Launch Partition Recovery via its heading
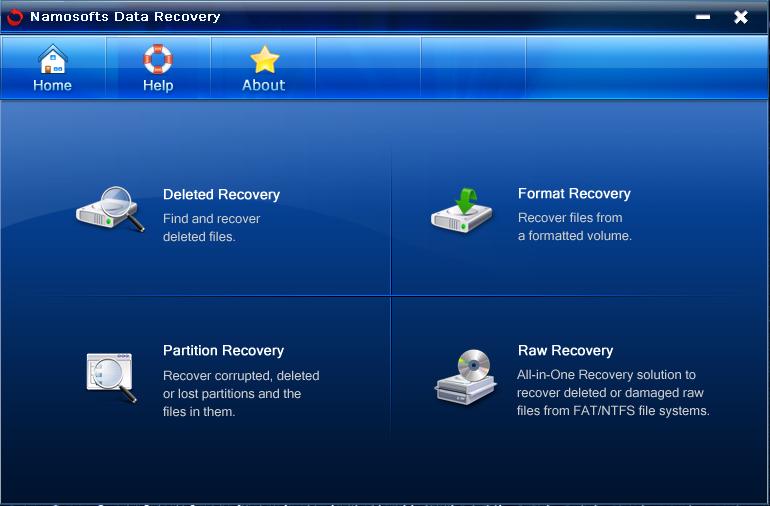Image resolution: width=770 pixels, height=506 pixels. tap(223, 351)
